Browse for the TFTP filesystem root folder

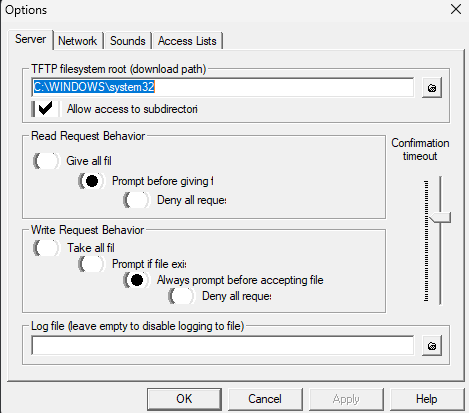[432, 88]
